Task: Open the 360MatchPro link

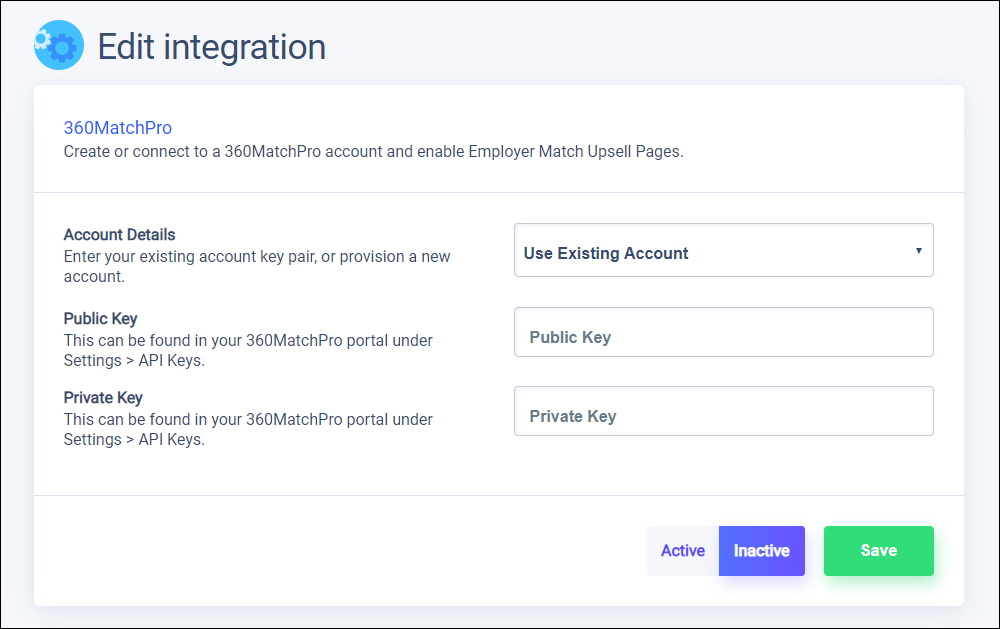Action: [x=118, y=128]
